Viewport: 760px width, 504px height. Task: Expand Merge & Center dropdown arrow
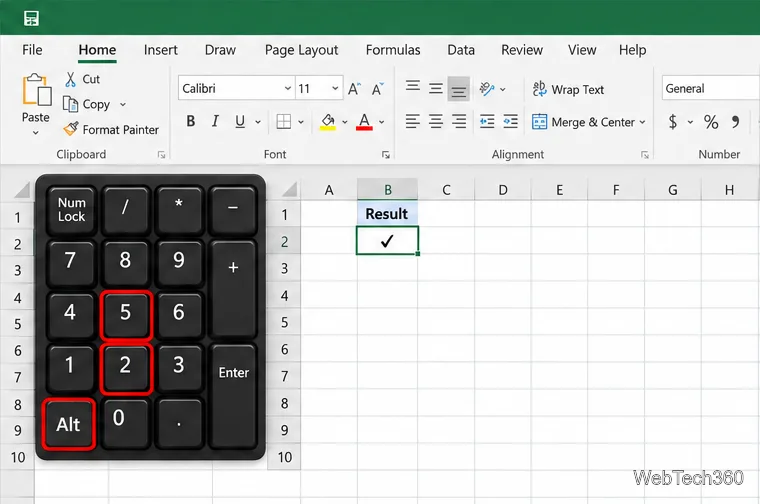(x=642, y=122)
